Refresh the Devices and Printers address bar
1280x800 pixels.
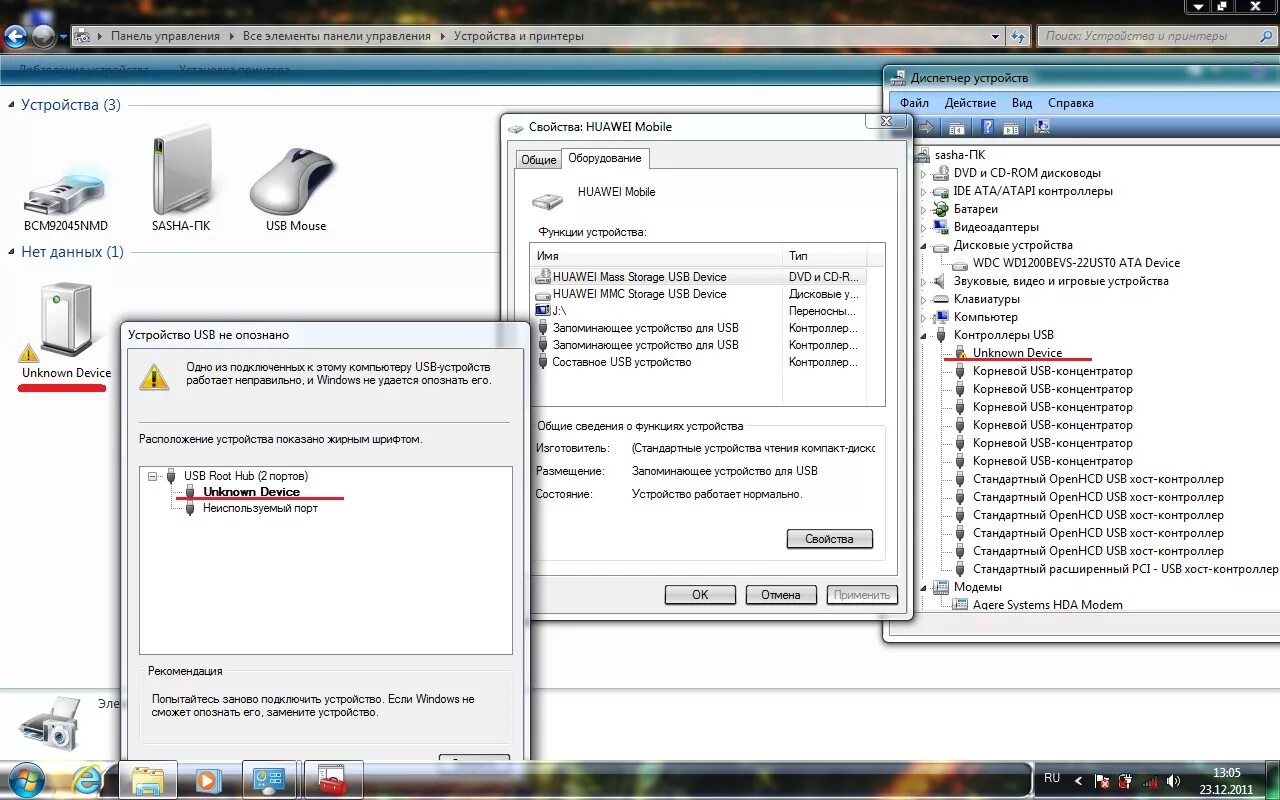point(1018,36)
